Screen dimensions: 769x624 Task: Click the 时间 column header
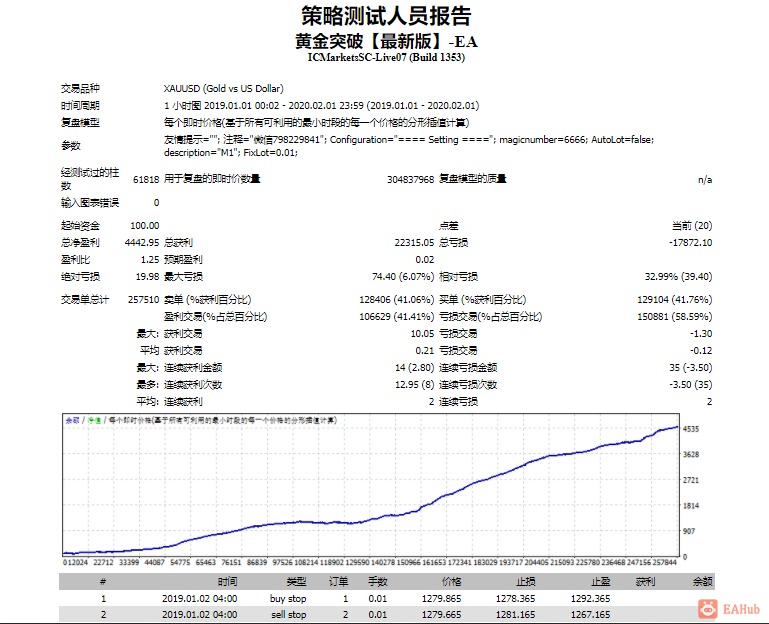pos(228,582)
